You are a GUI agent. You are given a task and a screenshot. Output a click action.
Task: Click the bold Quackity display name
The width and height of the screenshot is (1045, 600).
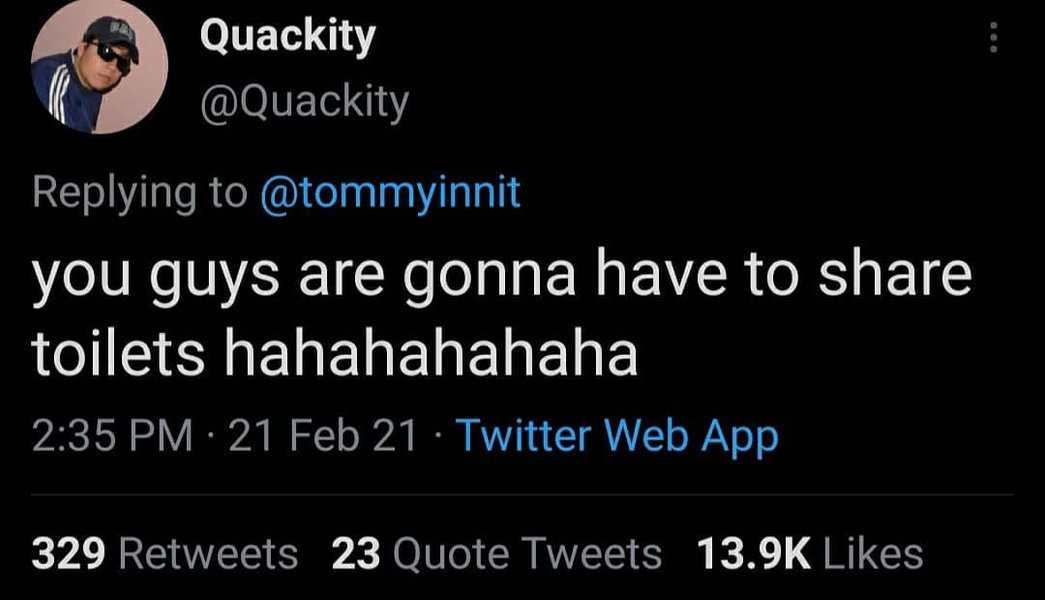(287, 37)
